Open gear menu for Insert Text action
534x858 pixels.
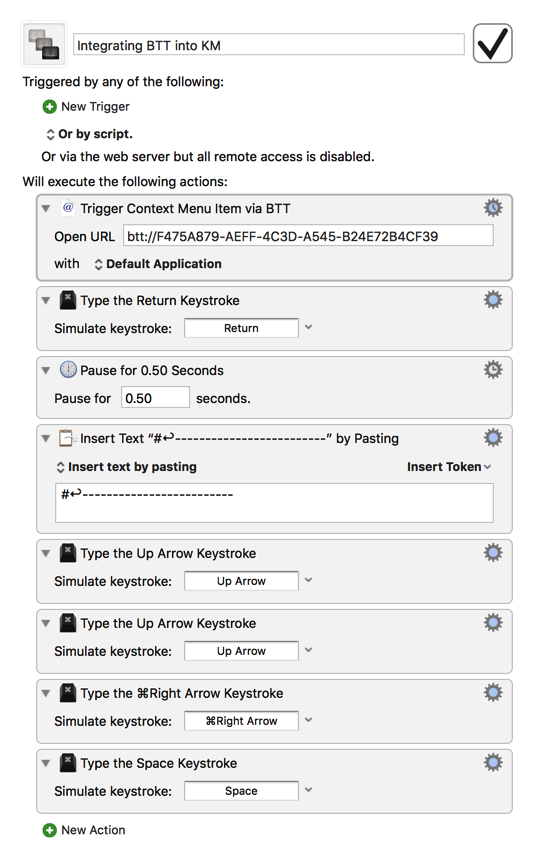coord(493,438)
